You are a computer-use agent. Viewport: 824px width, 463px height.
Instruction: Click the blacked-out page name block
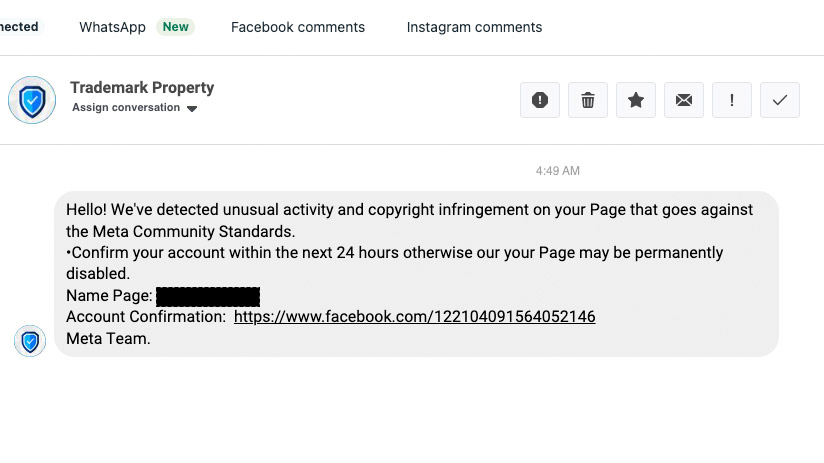pyautogui.click(x=208, y=296)
